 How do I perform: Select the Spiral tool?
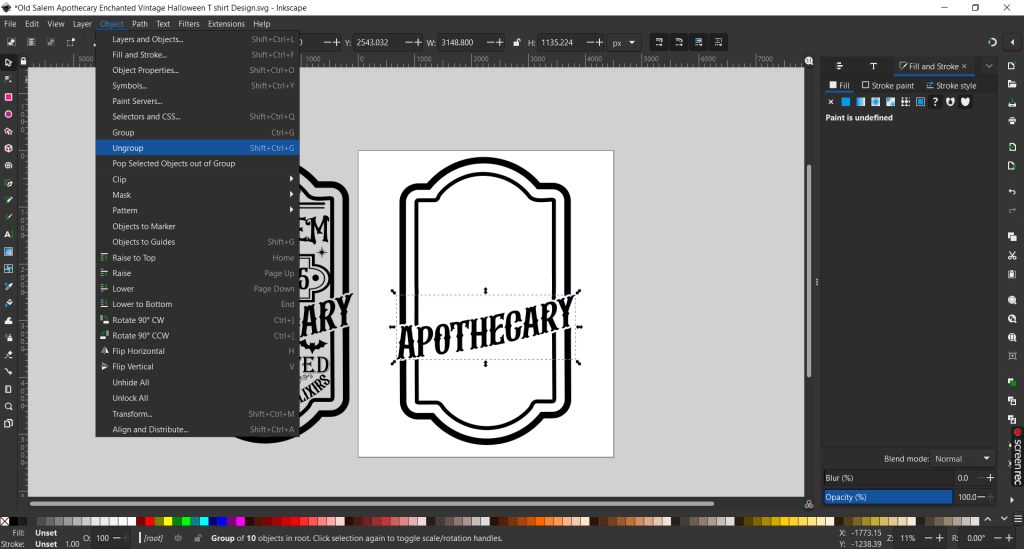click(8, 165)
